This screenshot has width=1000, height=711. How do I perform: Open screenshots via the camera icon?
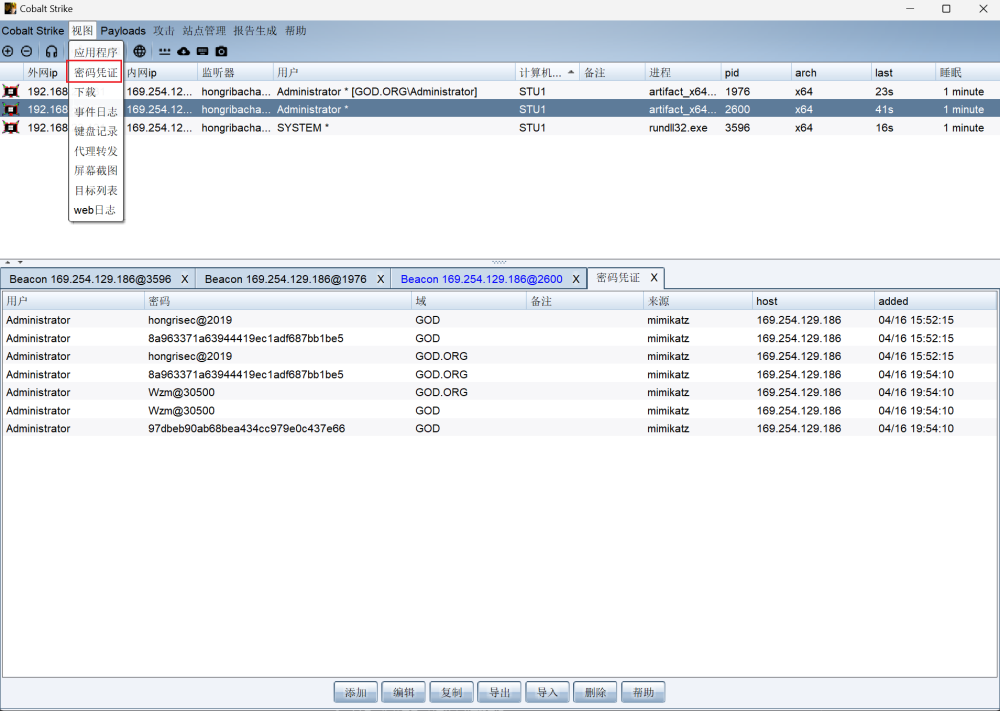pos(221,51)
